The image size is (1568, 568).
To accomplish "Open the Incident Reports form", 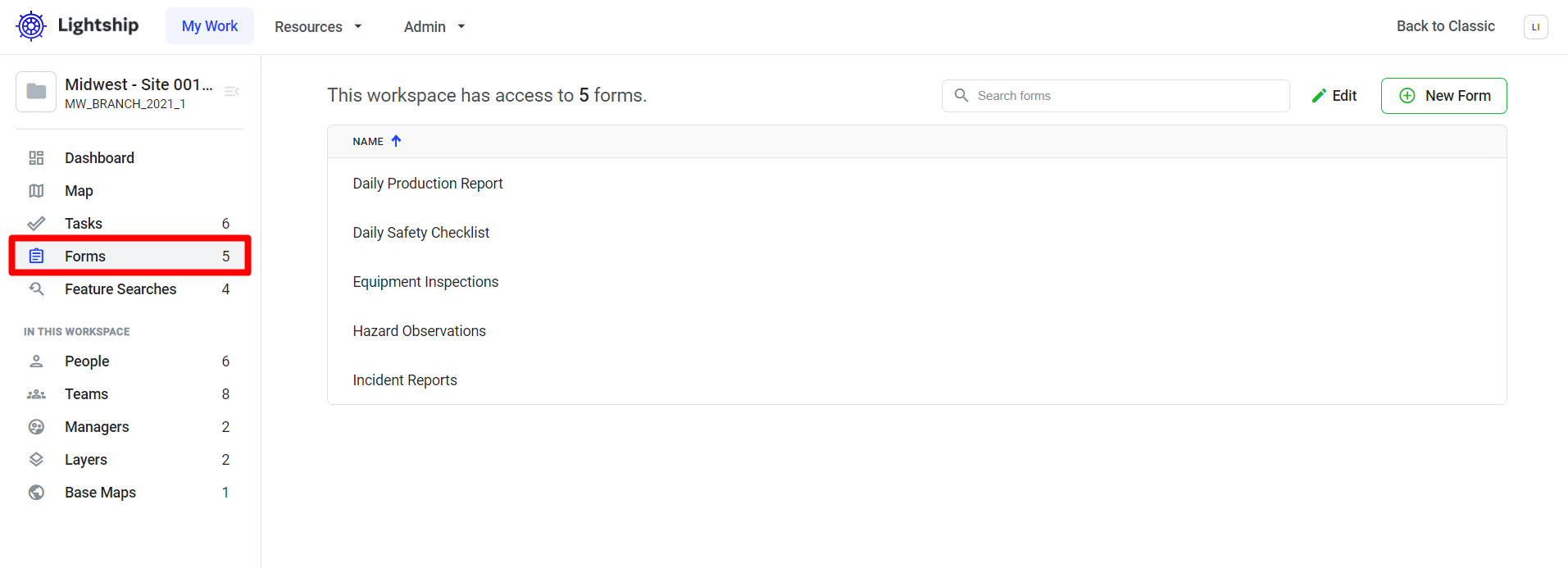I will coord(405,380).
